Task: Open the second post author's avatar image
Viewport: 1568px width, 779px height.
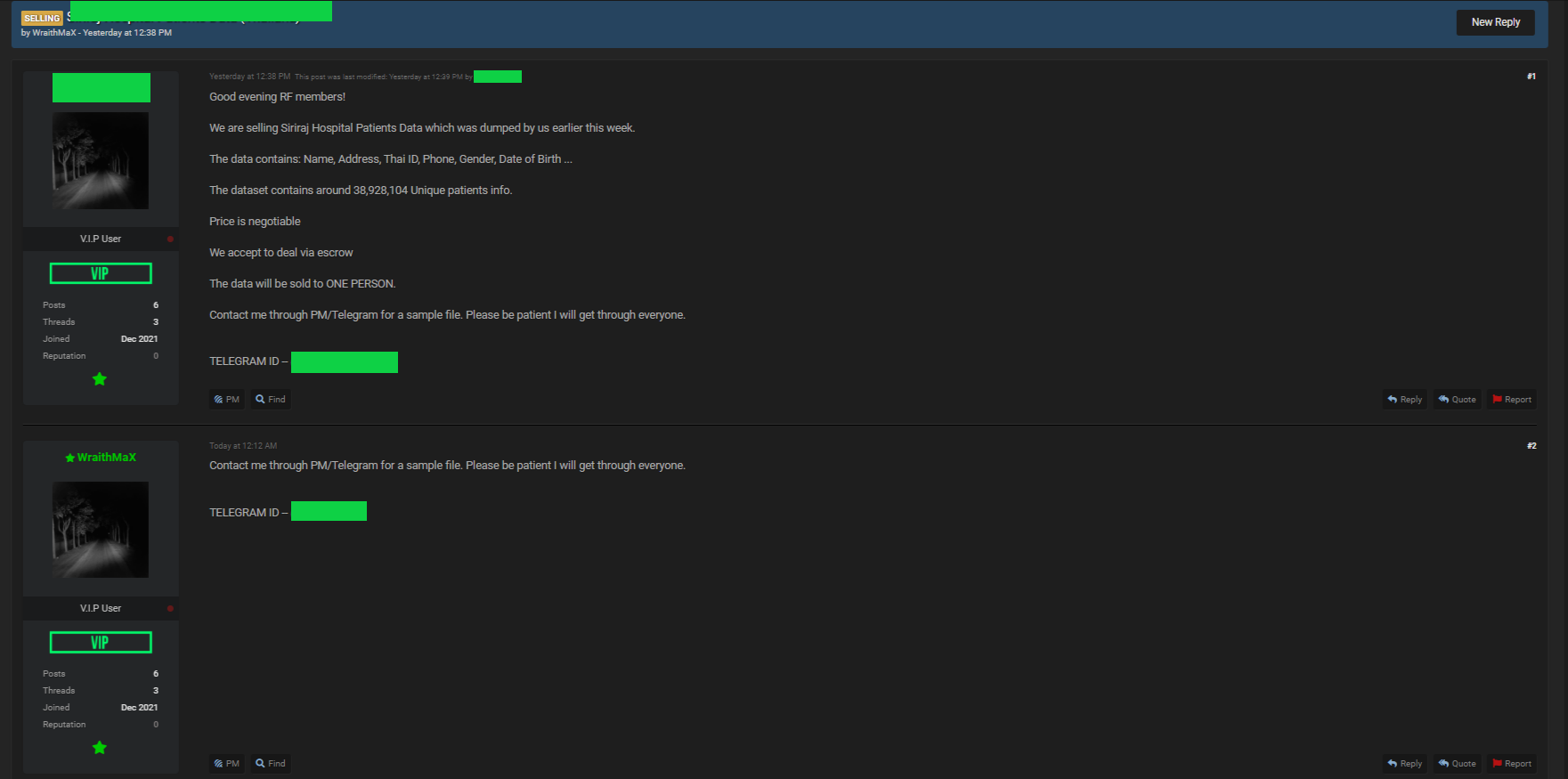Action: [x=101, y=530]
